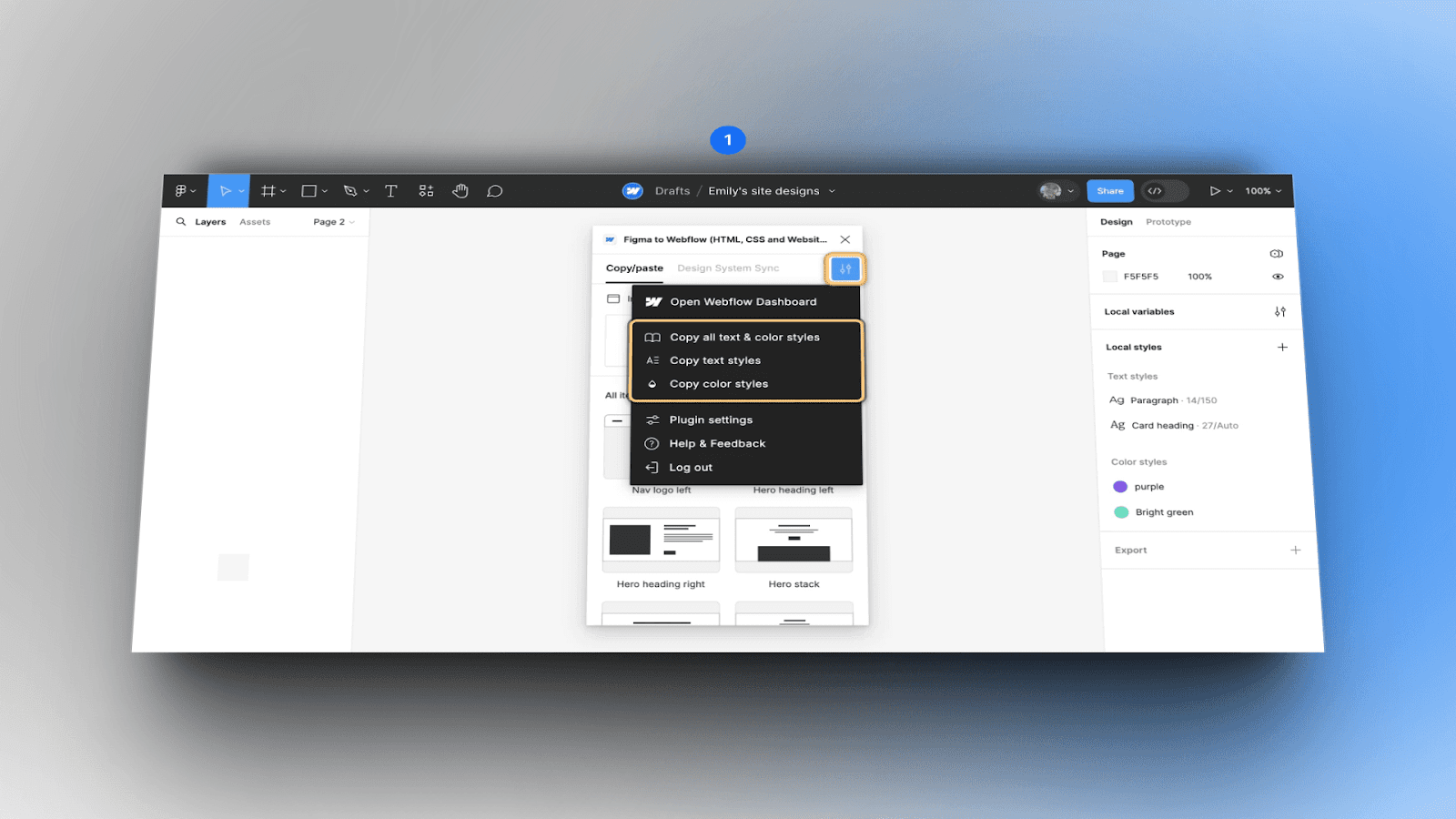Switch to the Design tab
The width and height of the screenshot is (1456, 819).
[1117, 222]
